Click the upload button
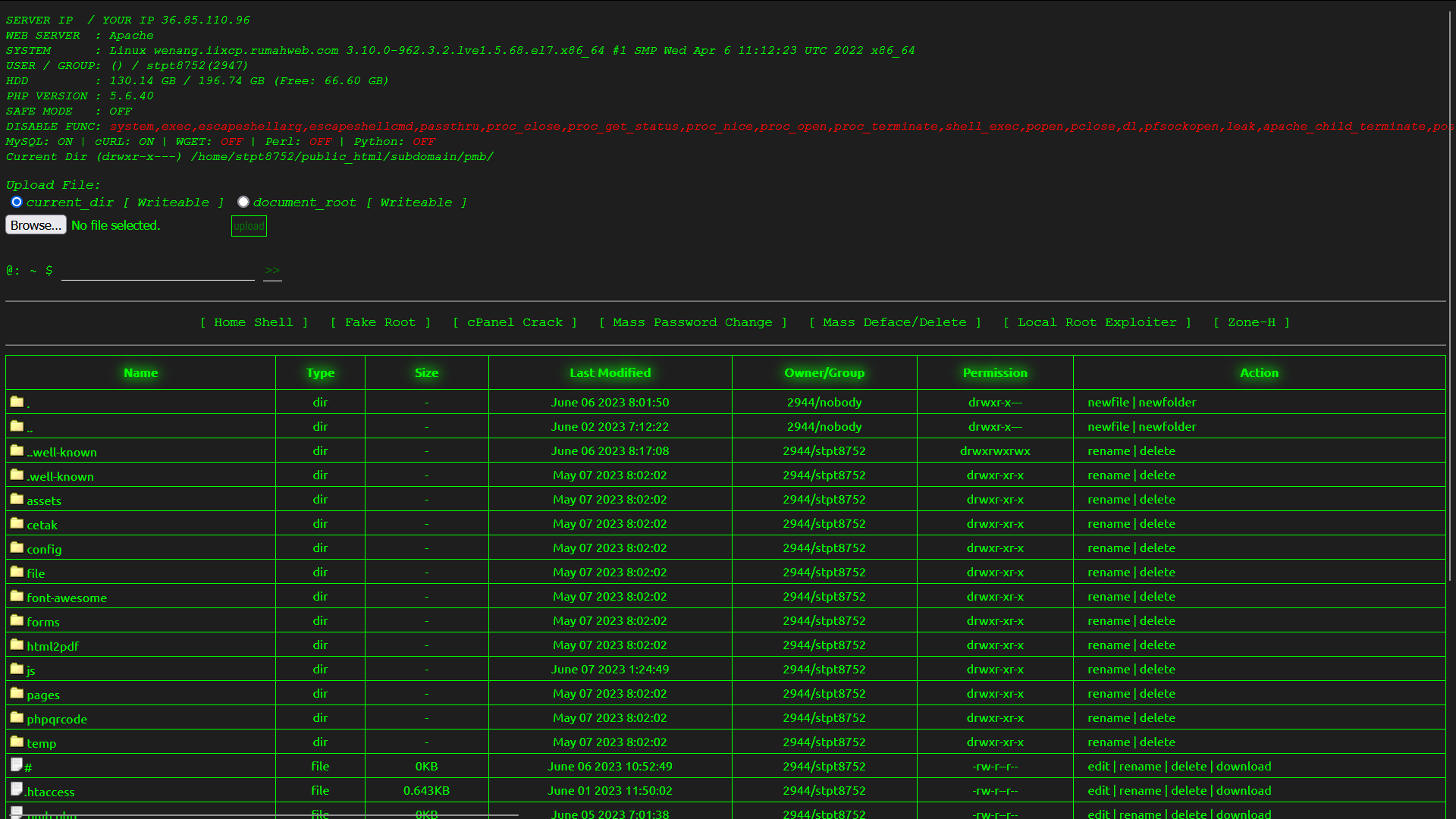This screenshot has width=1456, height=819. (249, 226)
